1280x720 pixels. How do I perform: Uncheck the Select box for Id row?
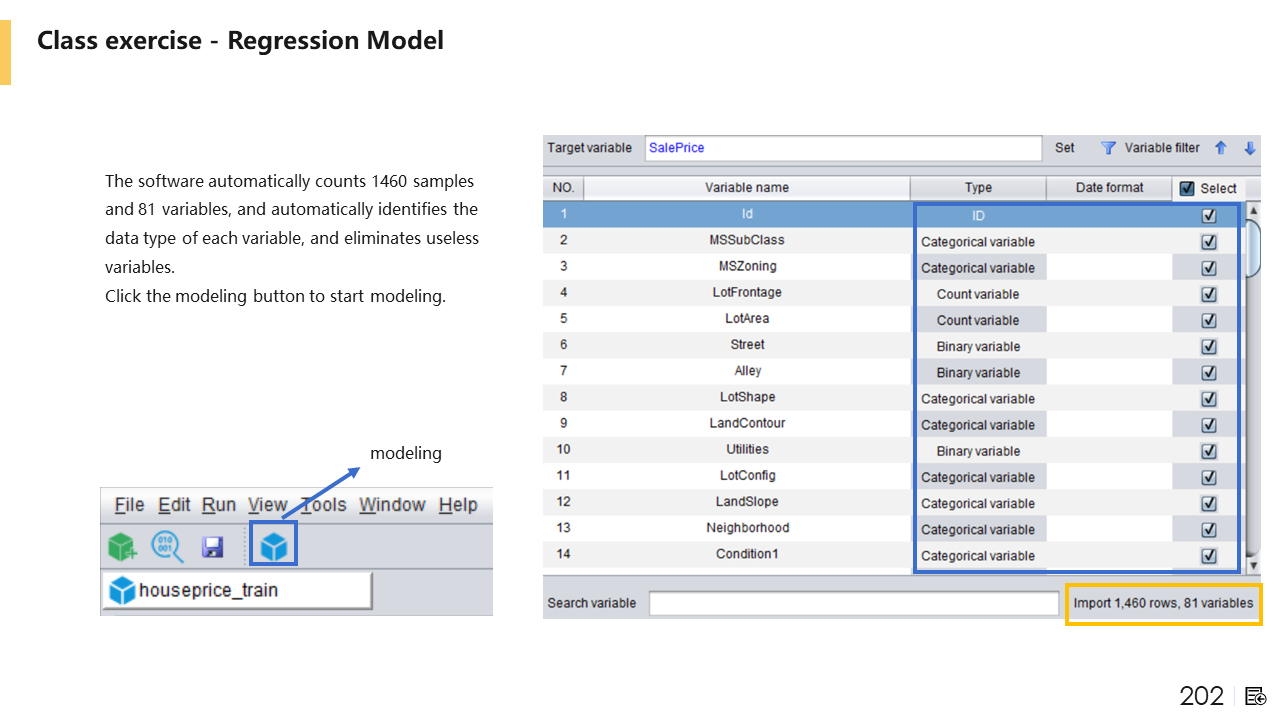click(1208, 215)
